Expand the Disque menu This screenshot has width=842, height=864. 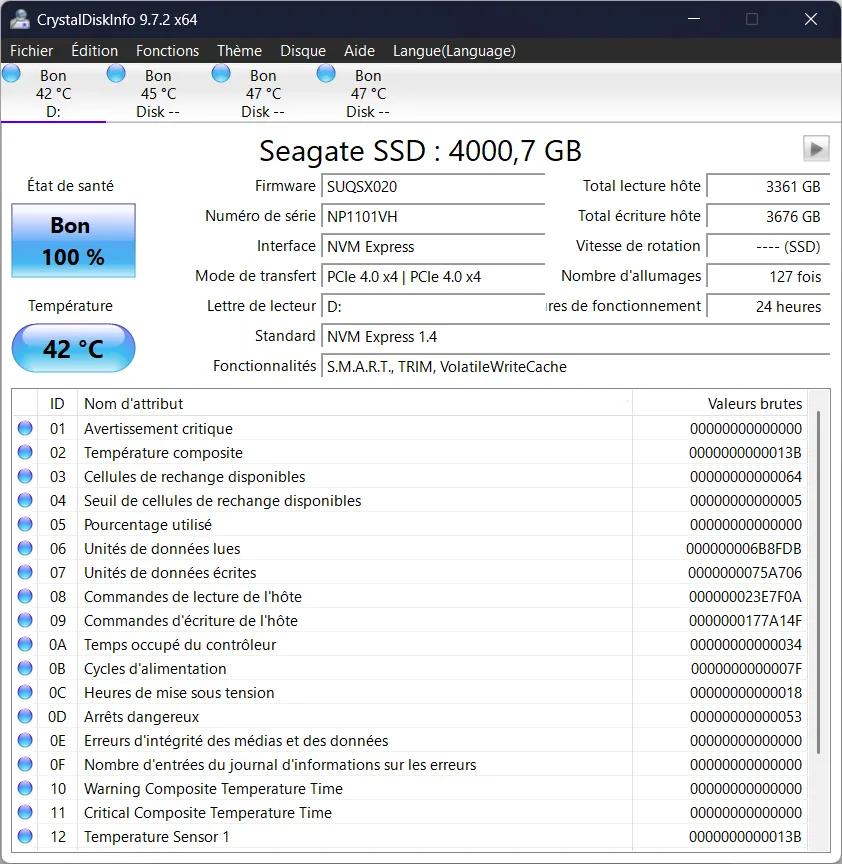click(303, 51)
